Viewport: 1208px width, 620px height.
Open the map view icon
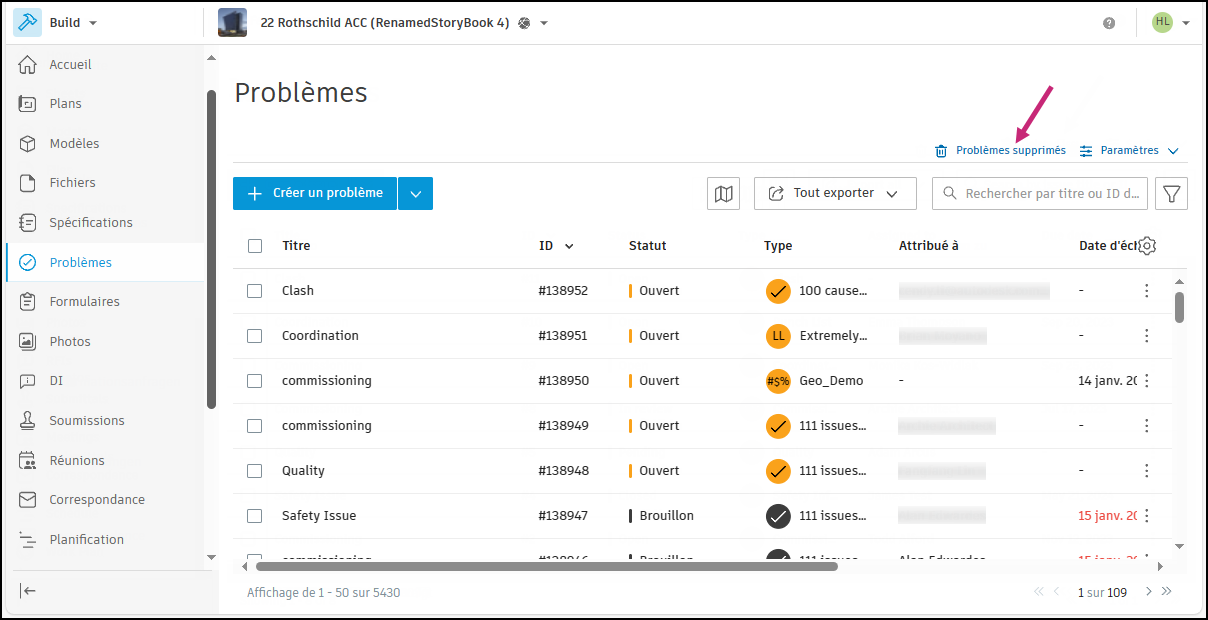(x=723, y=193)
